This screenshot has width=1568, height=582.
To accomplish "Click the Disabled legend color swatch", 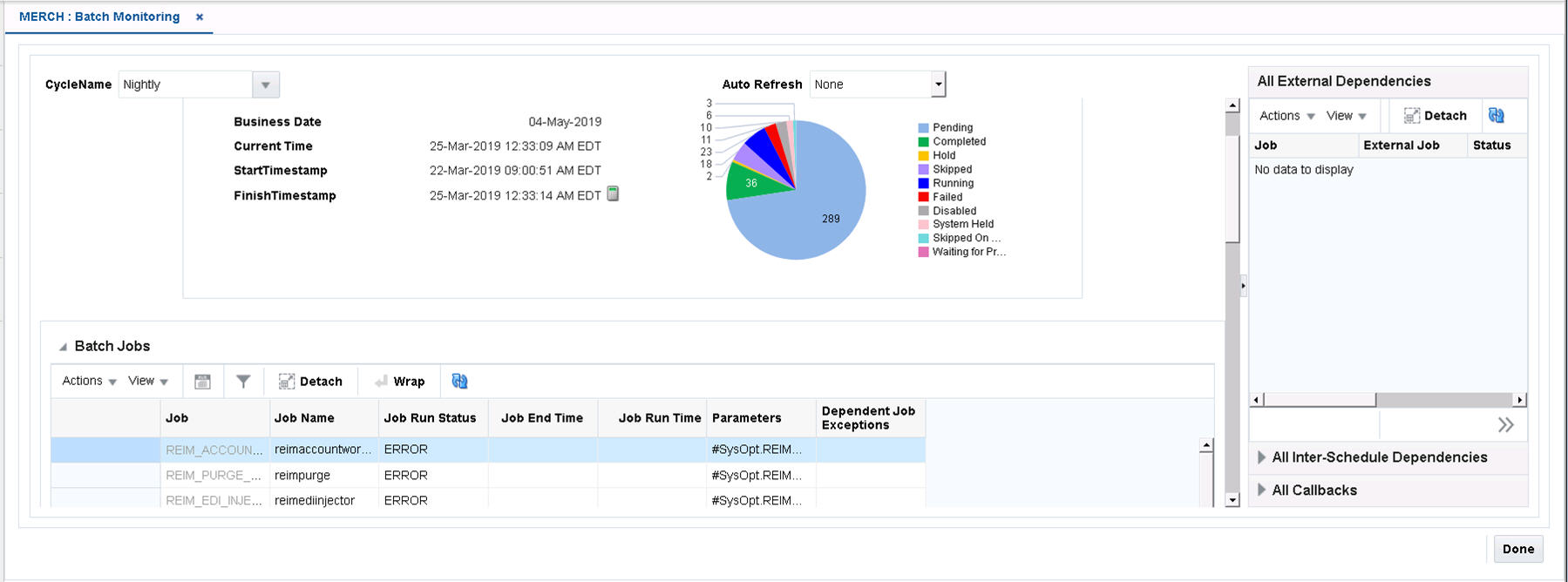I will 923,211.
